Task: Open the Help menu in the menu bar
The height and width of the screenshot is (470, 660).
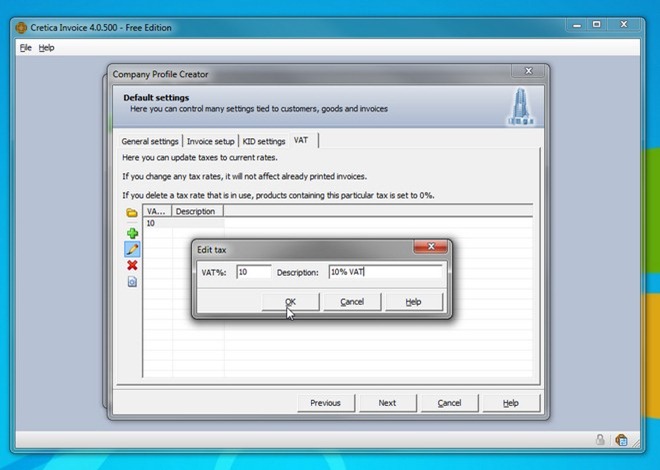Action: (x=46, y=48)
